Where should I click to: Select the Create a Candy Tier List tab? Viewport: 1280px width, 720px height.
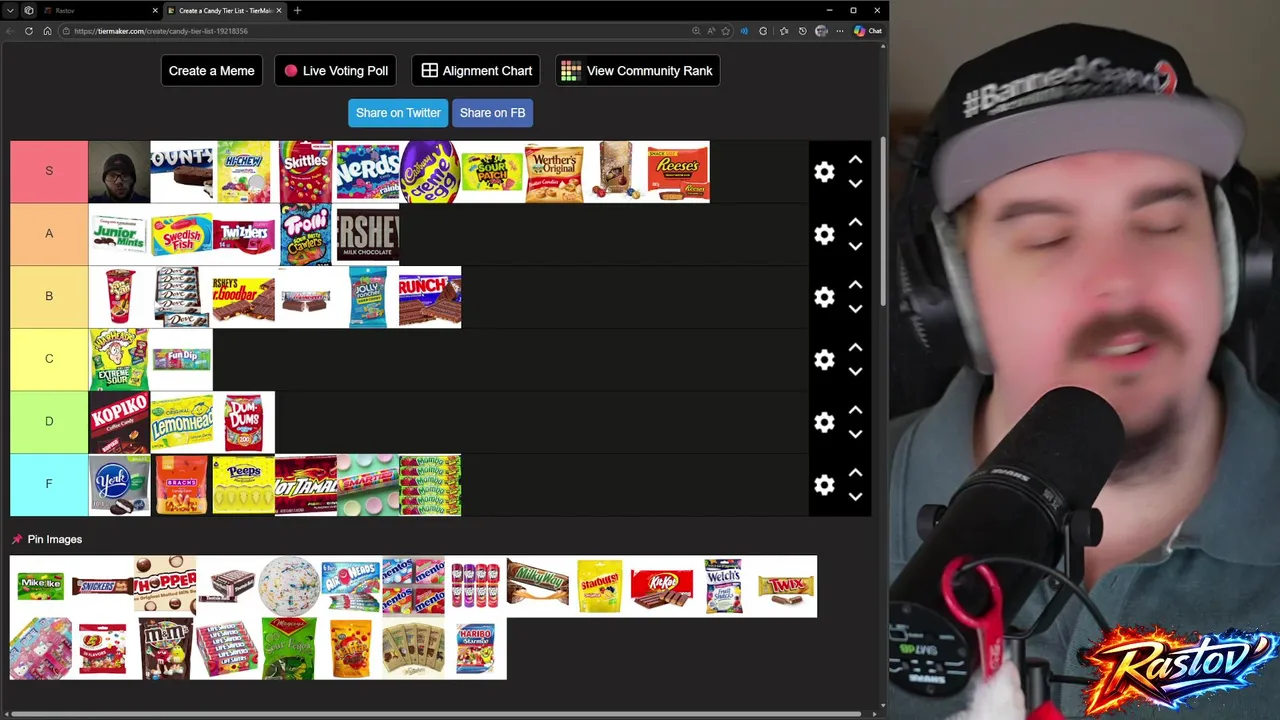[x=224, y=10]
